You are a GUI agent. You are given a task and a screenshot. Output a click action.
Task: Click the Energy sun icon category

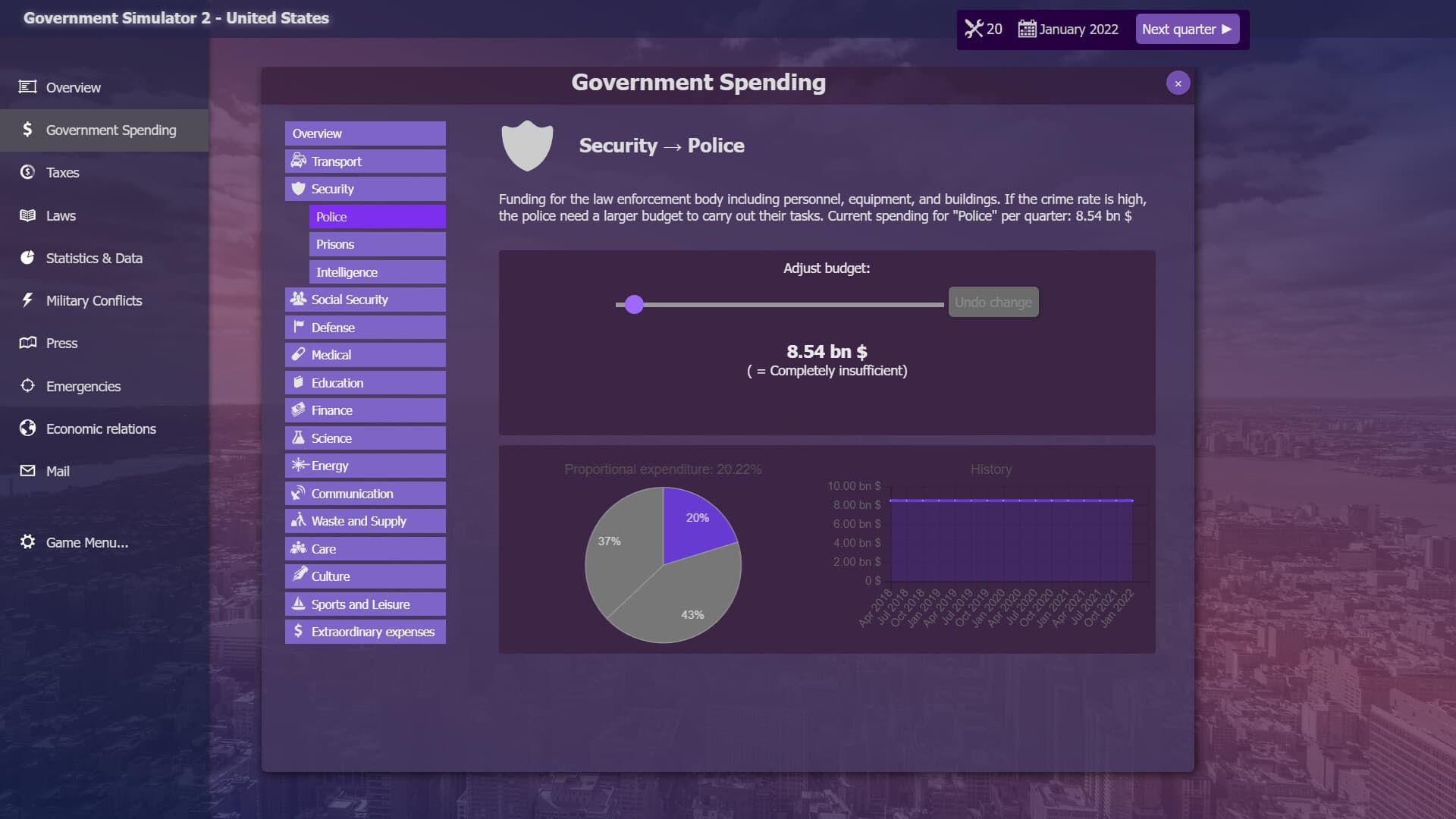click(x=299, y=465)
